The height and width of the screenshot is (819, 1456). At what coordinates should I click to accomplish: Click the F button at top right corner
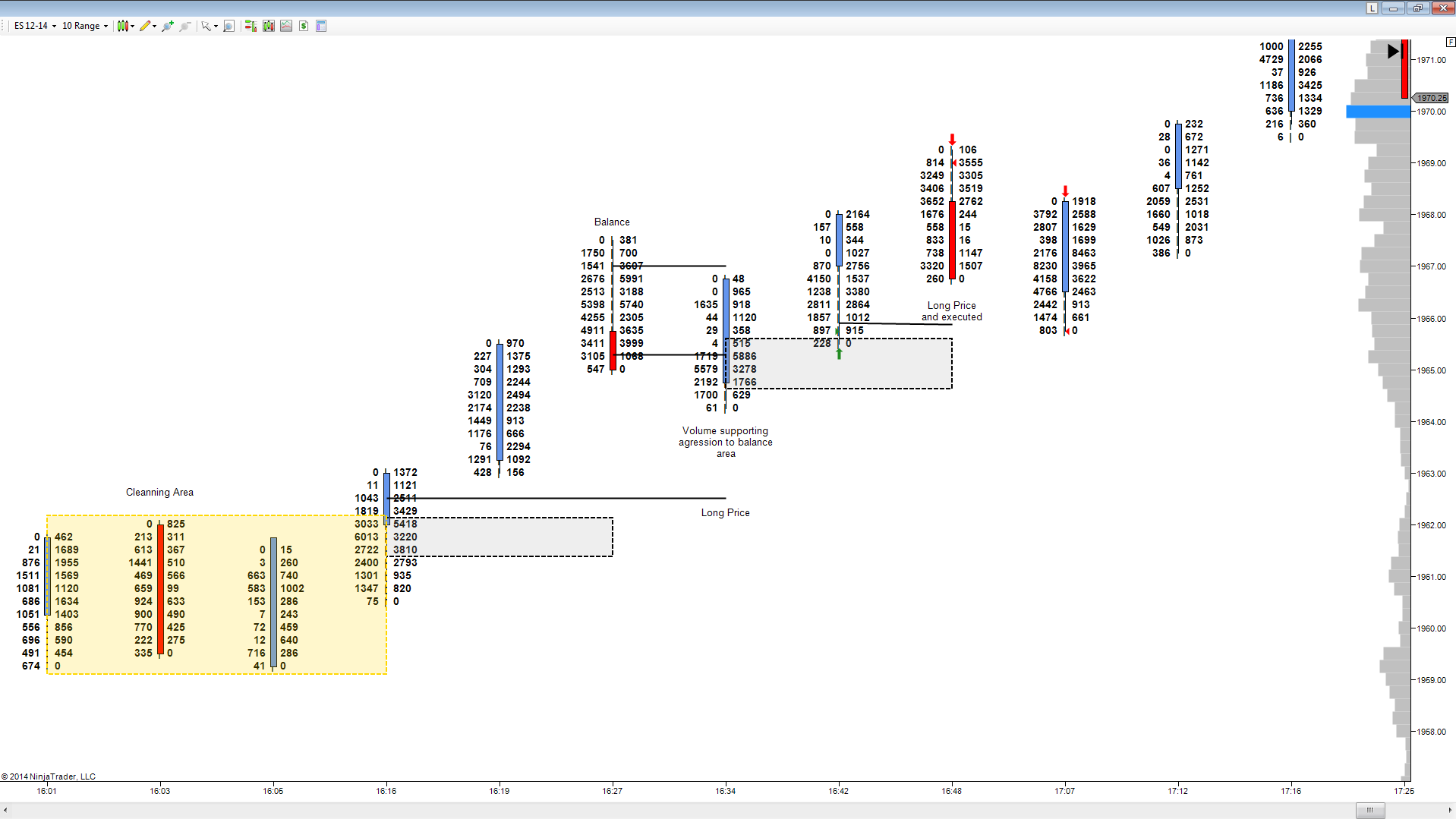click(1451, 43)
